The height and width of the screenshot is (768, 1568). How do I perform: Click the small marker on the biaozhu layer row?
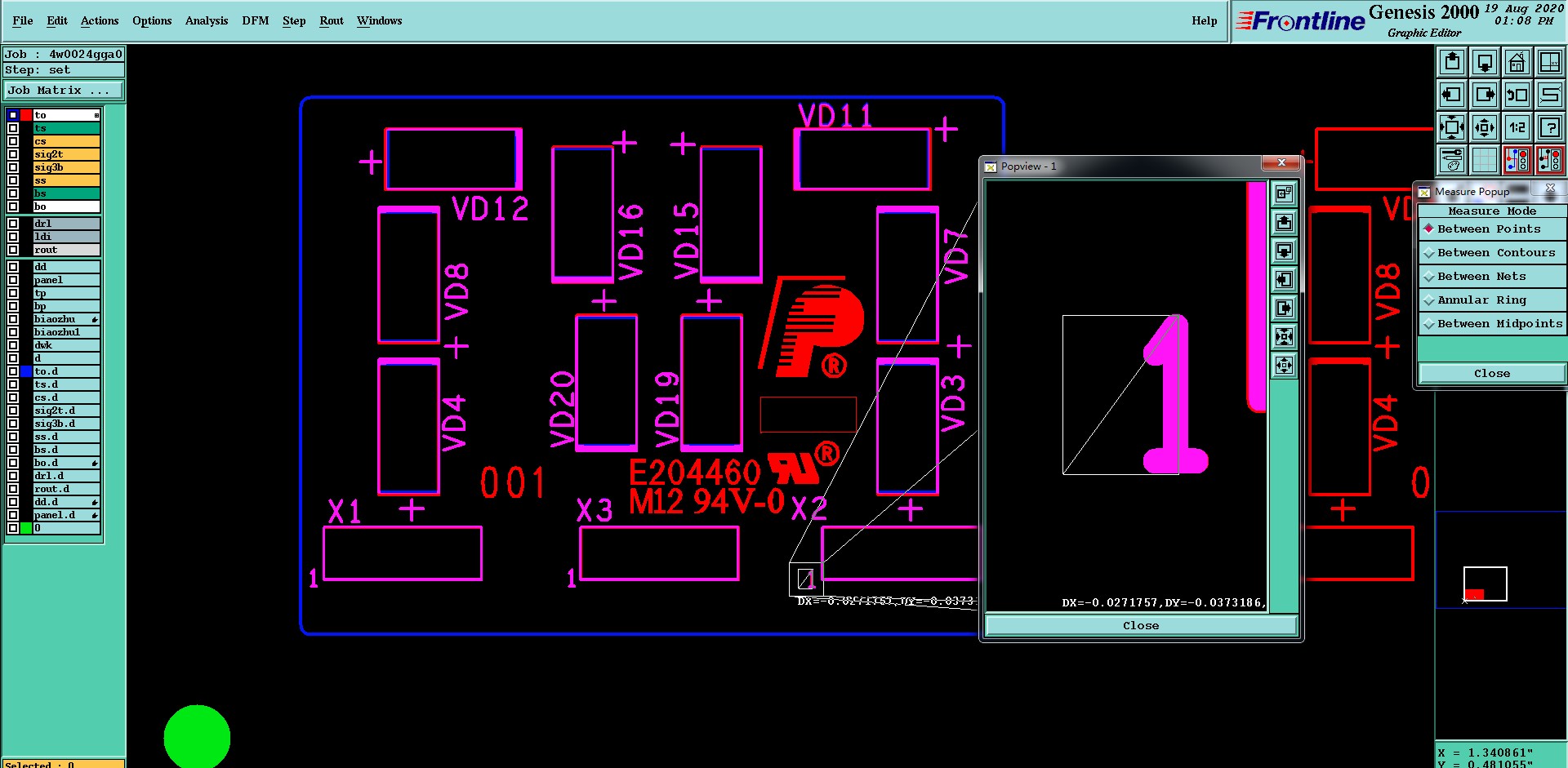[x=95, y=319]
